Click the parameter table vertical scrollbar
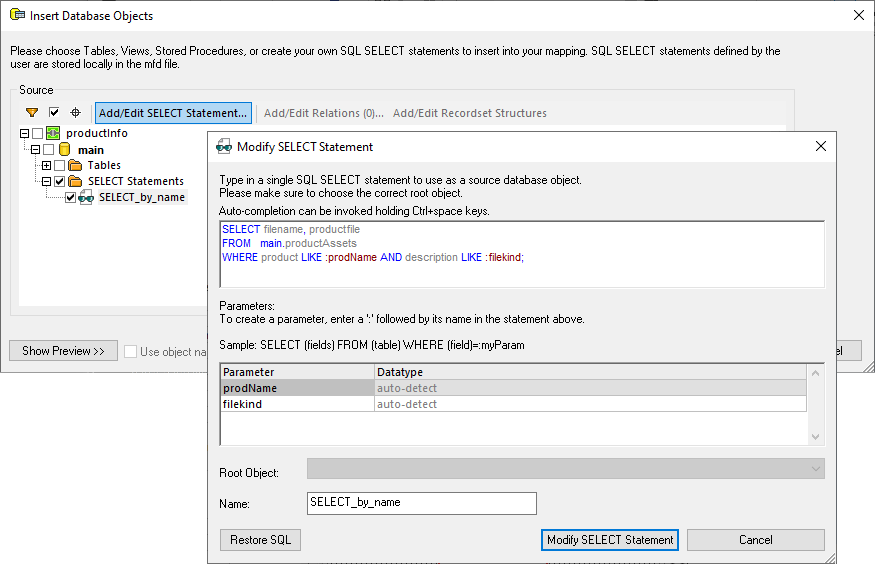The height and width of the screenshot is (564, 875). coord(816,404)
